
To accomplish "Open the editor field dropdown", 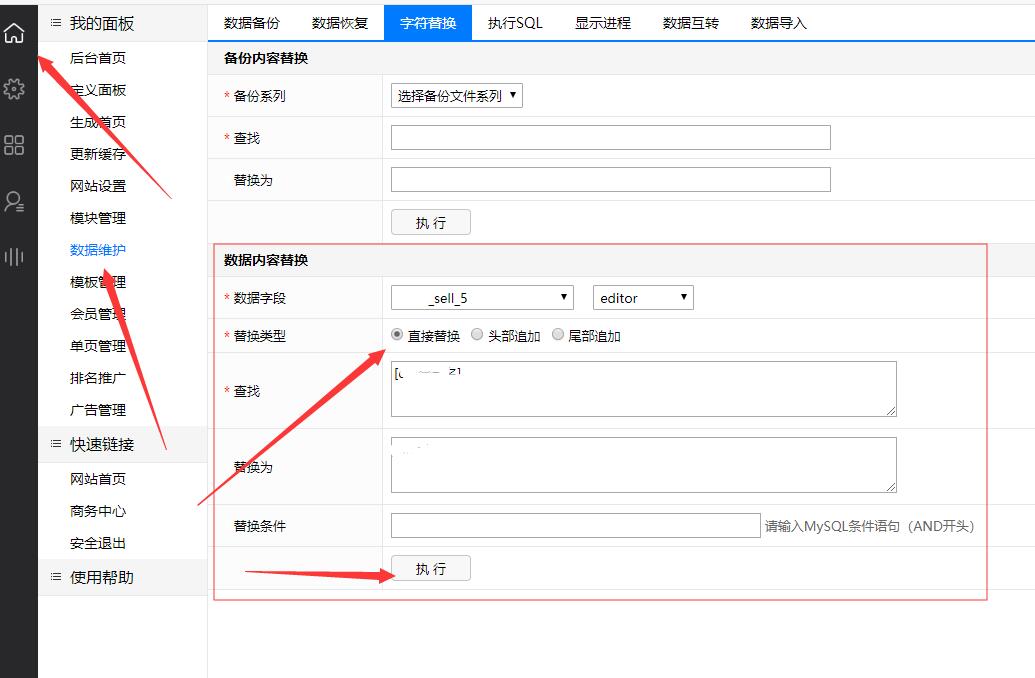I will click(643, 297).
